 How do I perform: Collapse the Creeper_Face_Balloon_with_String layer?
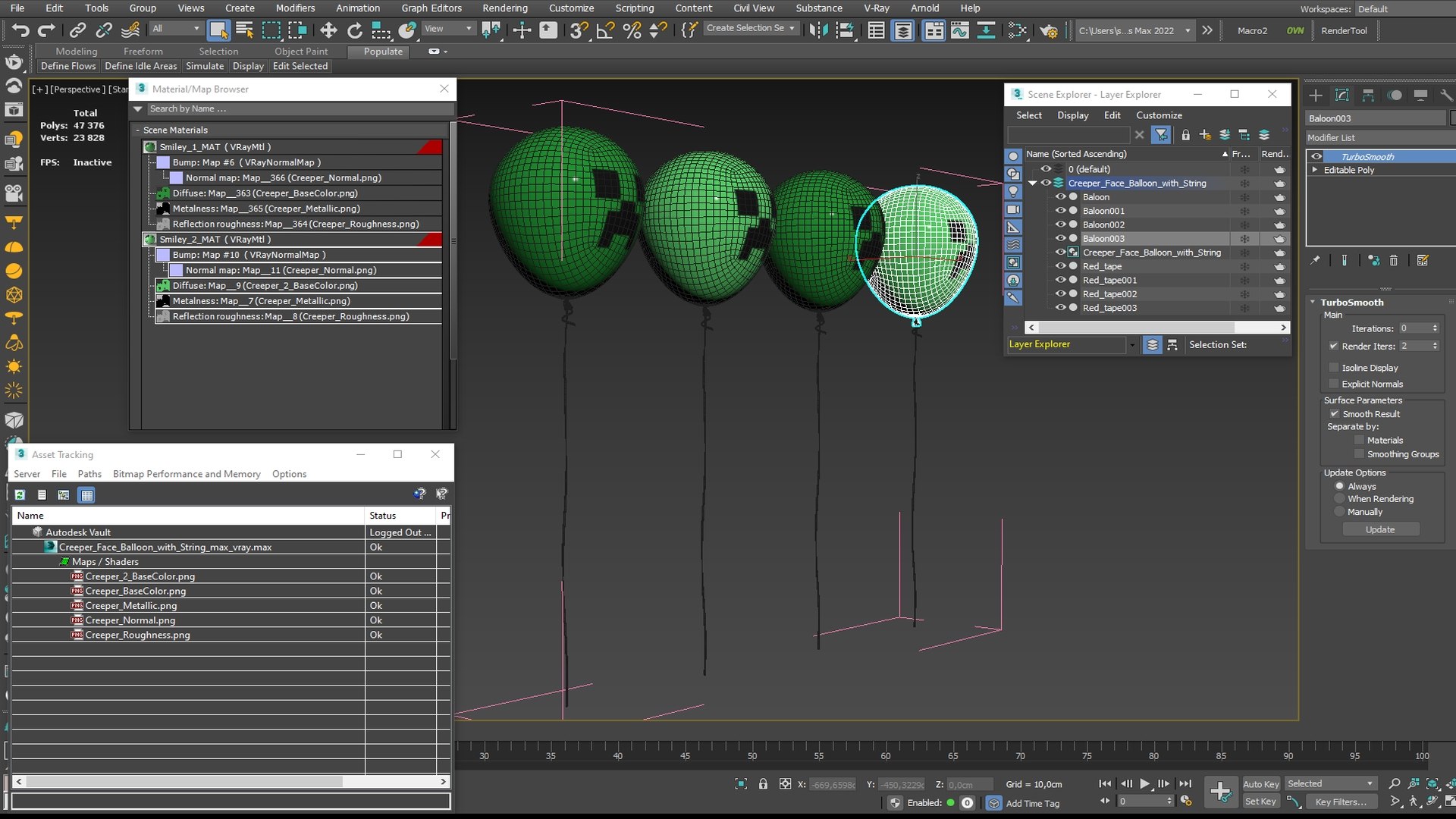click(1032, 184)
